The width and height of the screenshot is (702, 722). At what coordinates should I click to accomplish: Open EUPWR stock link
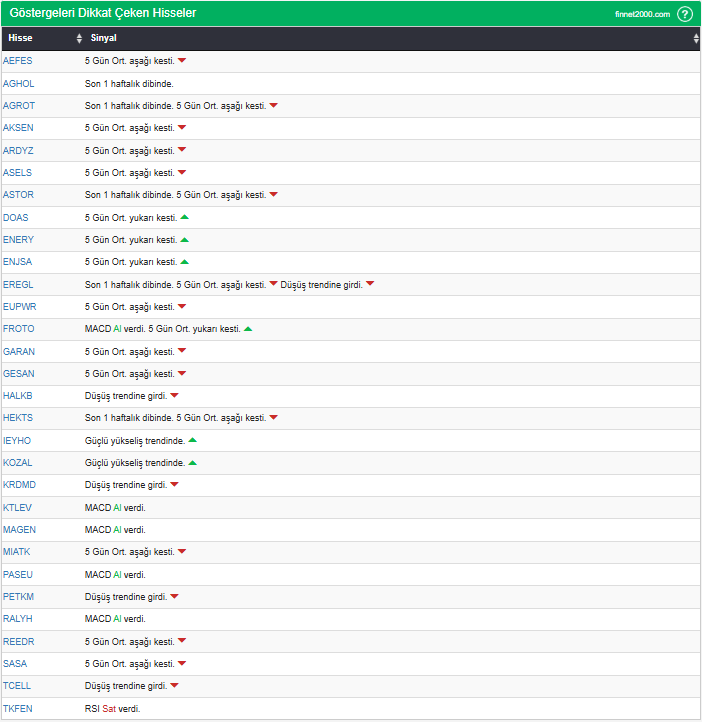[x=19, y=307]
